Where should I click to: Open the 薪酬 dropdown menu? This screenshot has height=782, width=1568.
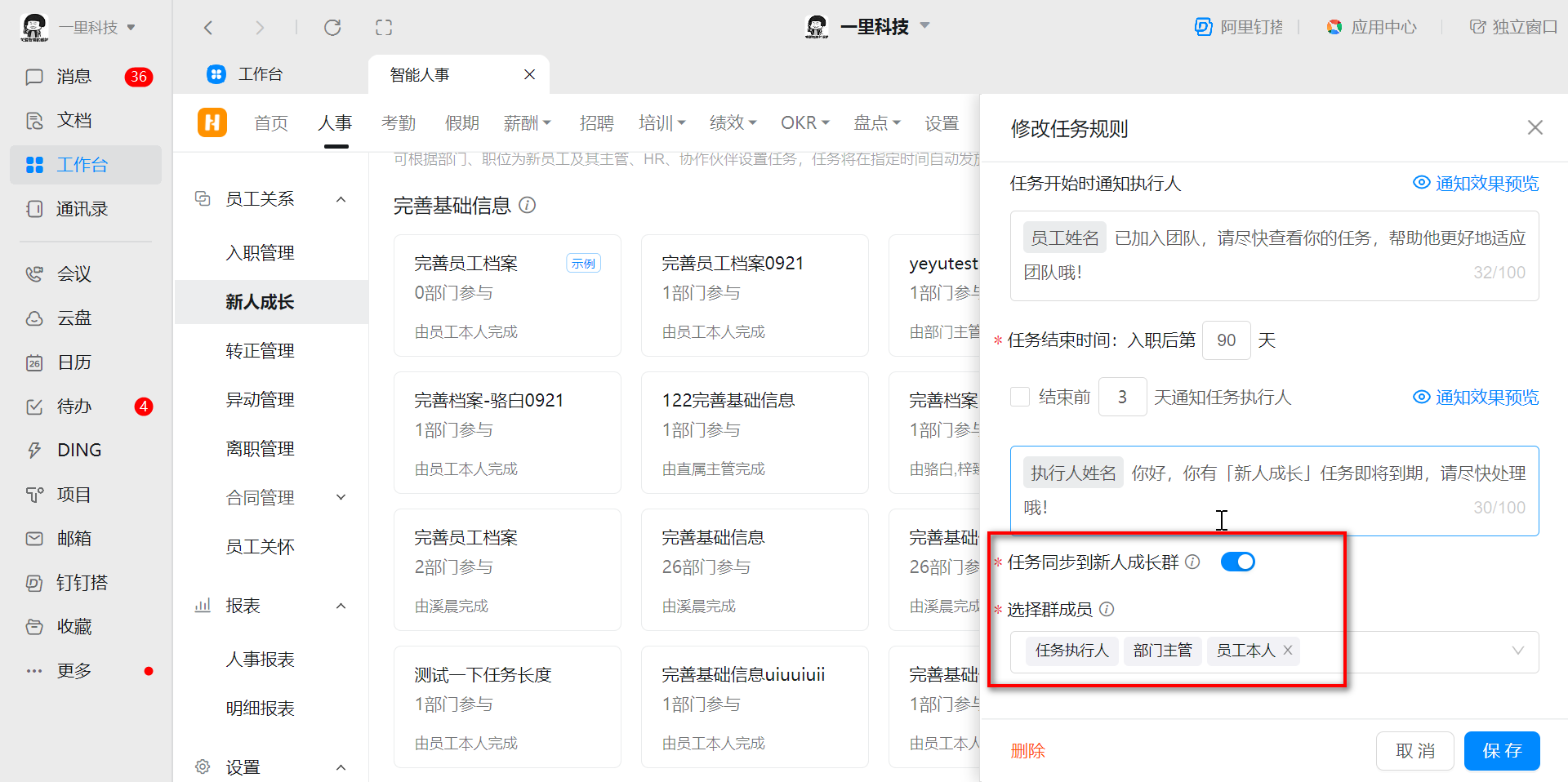click(x=528, y=123)
